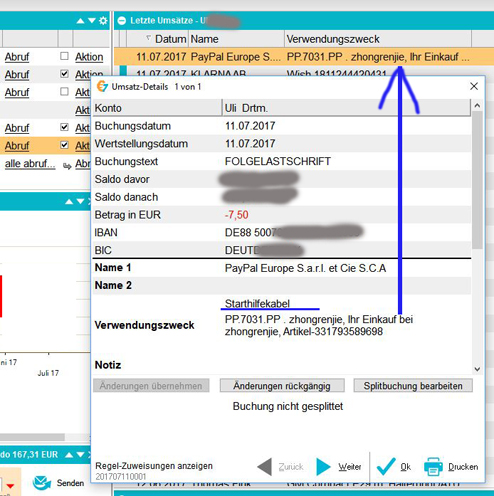The height and width of the screenshot is (496, 494).
Task: Click the vertical scrollbar thumb in details dialog
Action: pos(477,180)
